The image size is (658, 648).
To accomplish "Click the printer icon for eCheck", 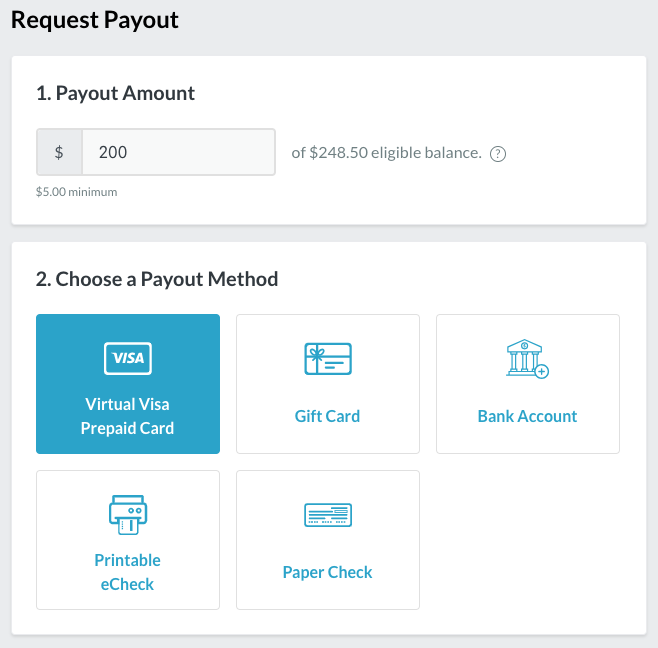I will tap(128, 514).
